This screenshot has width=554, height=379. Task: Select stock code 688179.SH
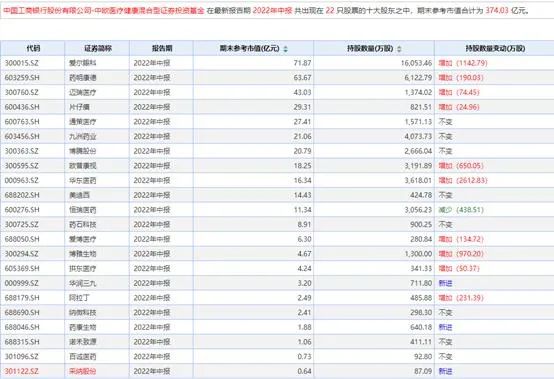click(22, 298)
